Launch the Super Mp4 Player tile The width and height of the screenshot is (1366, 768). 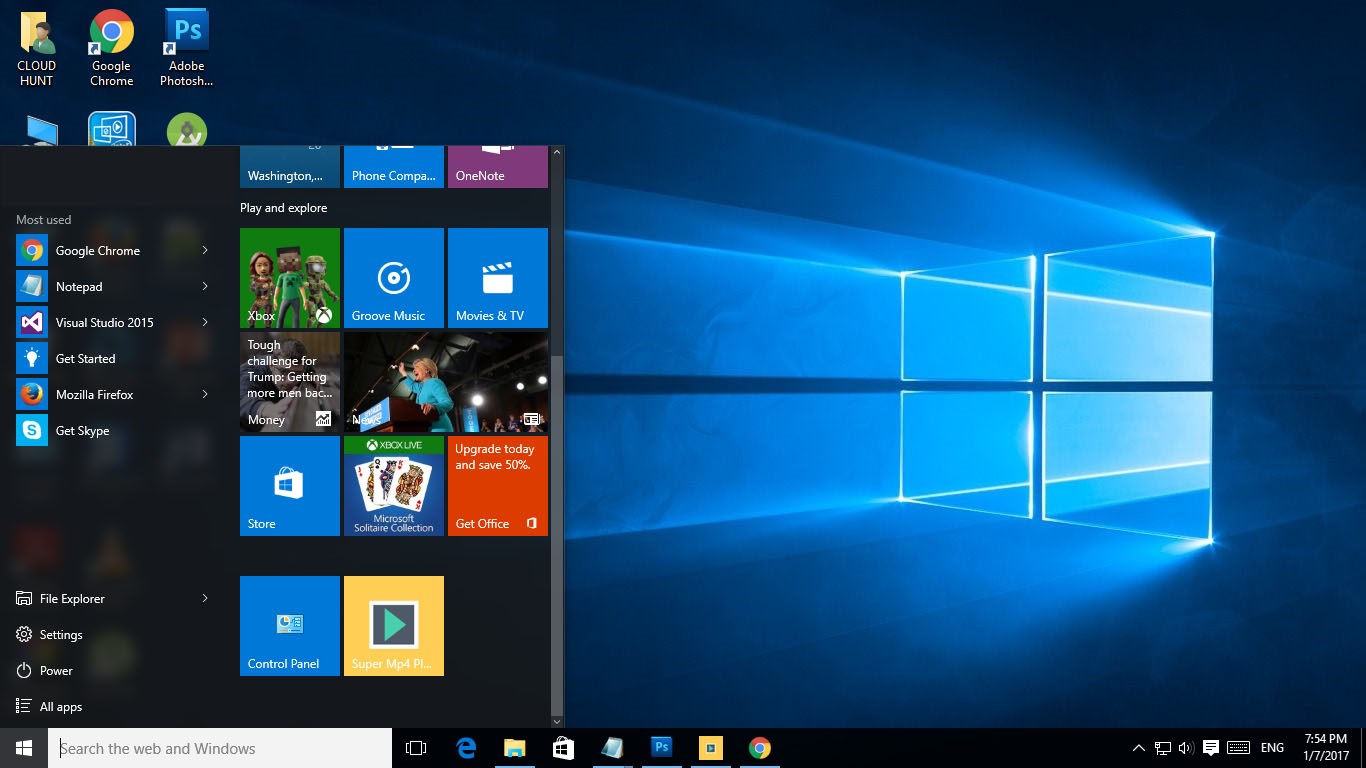(394, 626)
